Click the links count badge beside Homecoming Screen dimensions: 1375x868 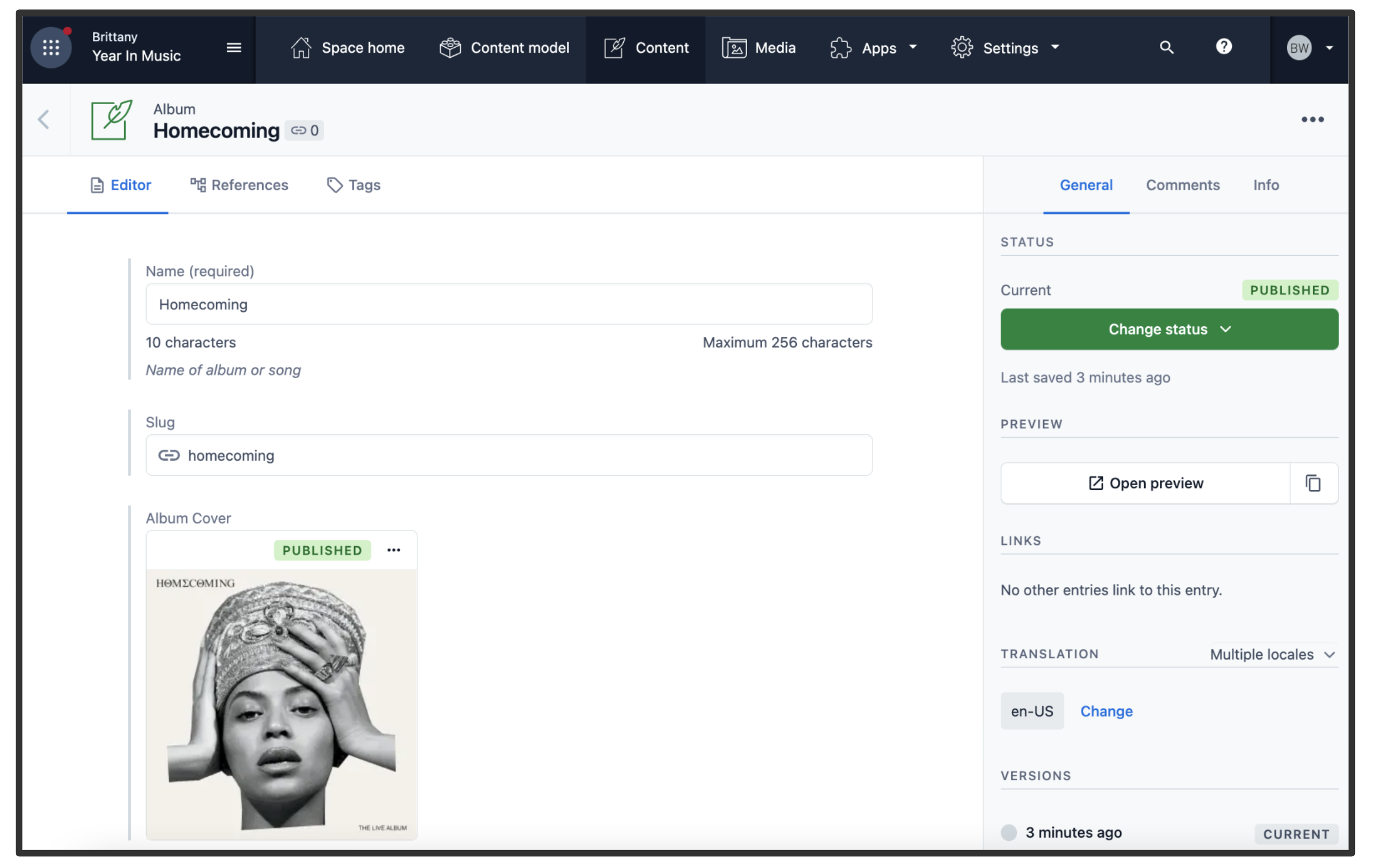pos(304,130)
